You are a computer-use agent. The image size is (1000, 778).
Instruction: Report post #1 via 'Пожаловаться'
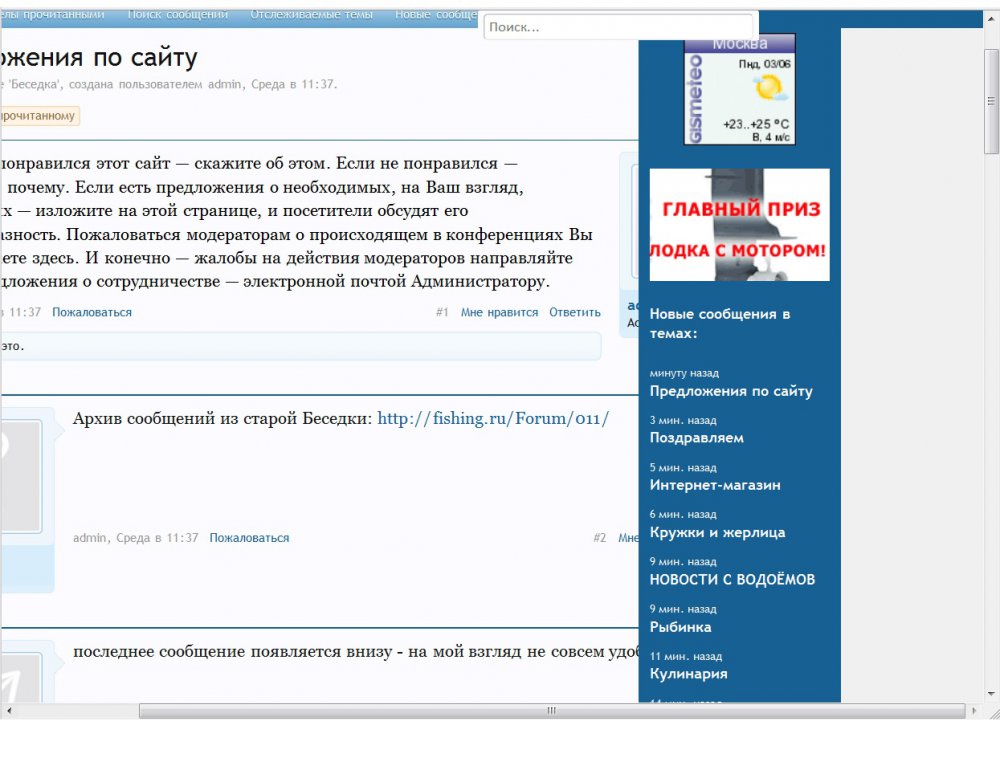pos(92,313)
